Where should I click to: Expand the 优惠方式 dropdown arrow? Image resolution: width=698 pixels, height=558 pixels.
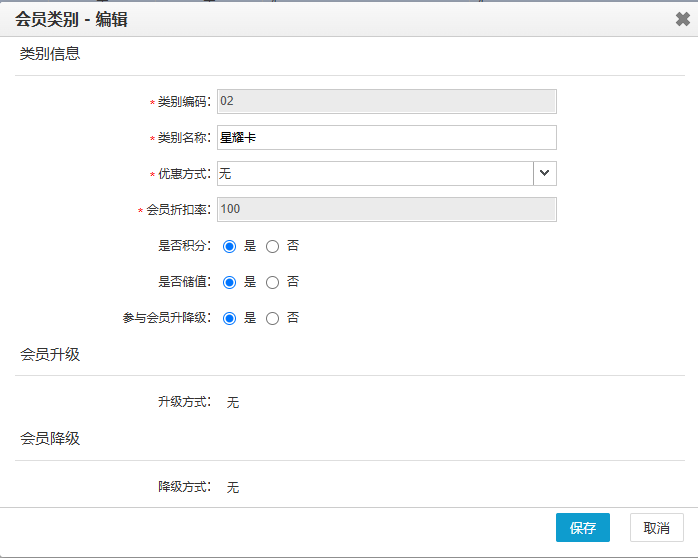pyautogui.click(x=545, y=174)
